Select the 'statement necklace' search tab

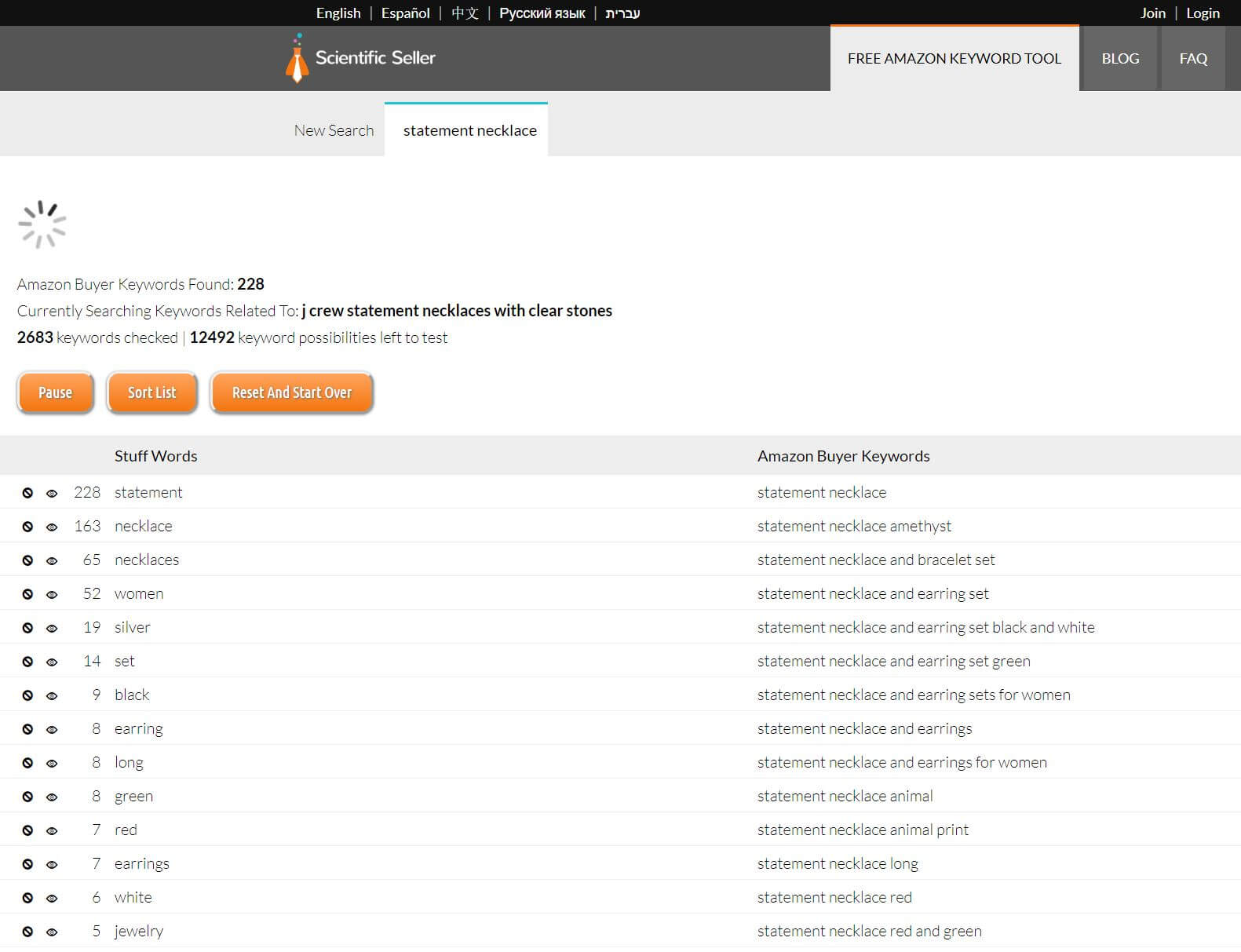click(x=469, y=130)
